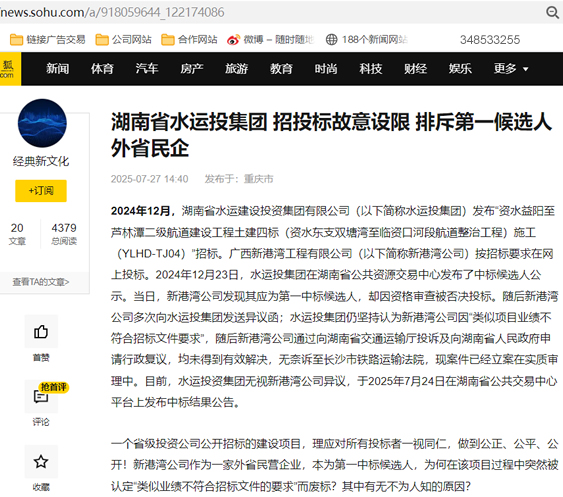Expand the 更多 dropdown menu
This screenshot has height=497, width=563.
pyautogui.click(x=511, y=69)
